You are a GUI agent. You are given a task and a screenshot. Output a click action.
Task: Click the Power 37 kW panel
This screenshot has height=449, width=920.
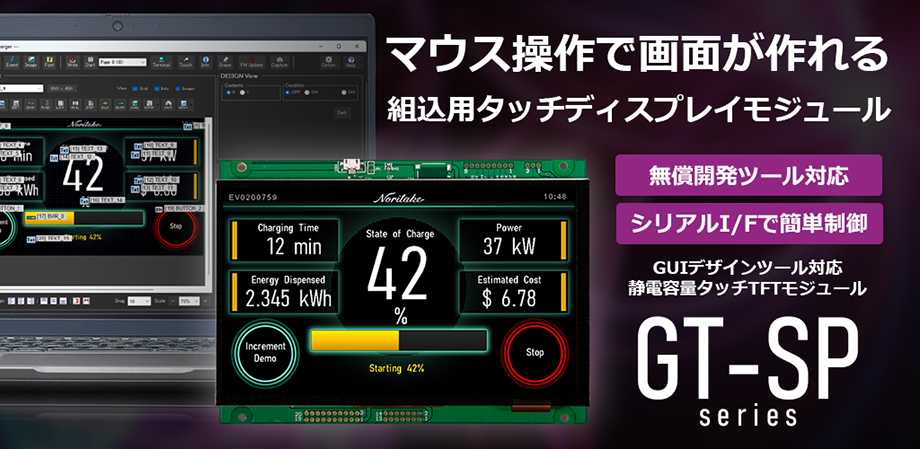pos(513,239)
